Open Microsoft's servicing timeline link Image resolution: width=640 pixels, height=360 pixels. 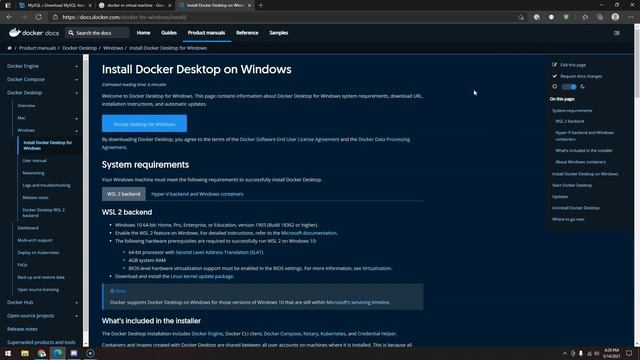(x=358, y=302)
